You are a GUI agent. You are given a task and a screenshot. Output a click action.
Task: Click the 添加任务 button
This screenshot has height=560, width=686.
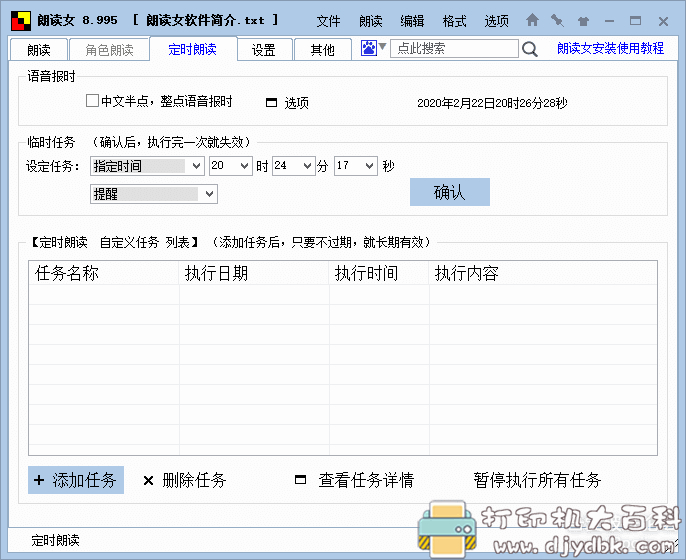(x=76, y=480)
